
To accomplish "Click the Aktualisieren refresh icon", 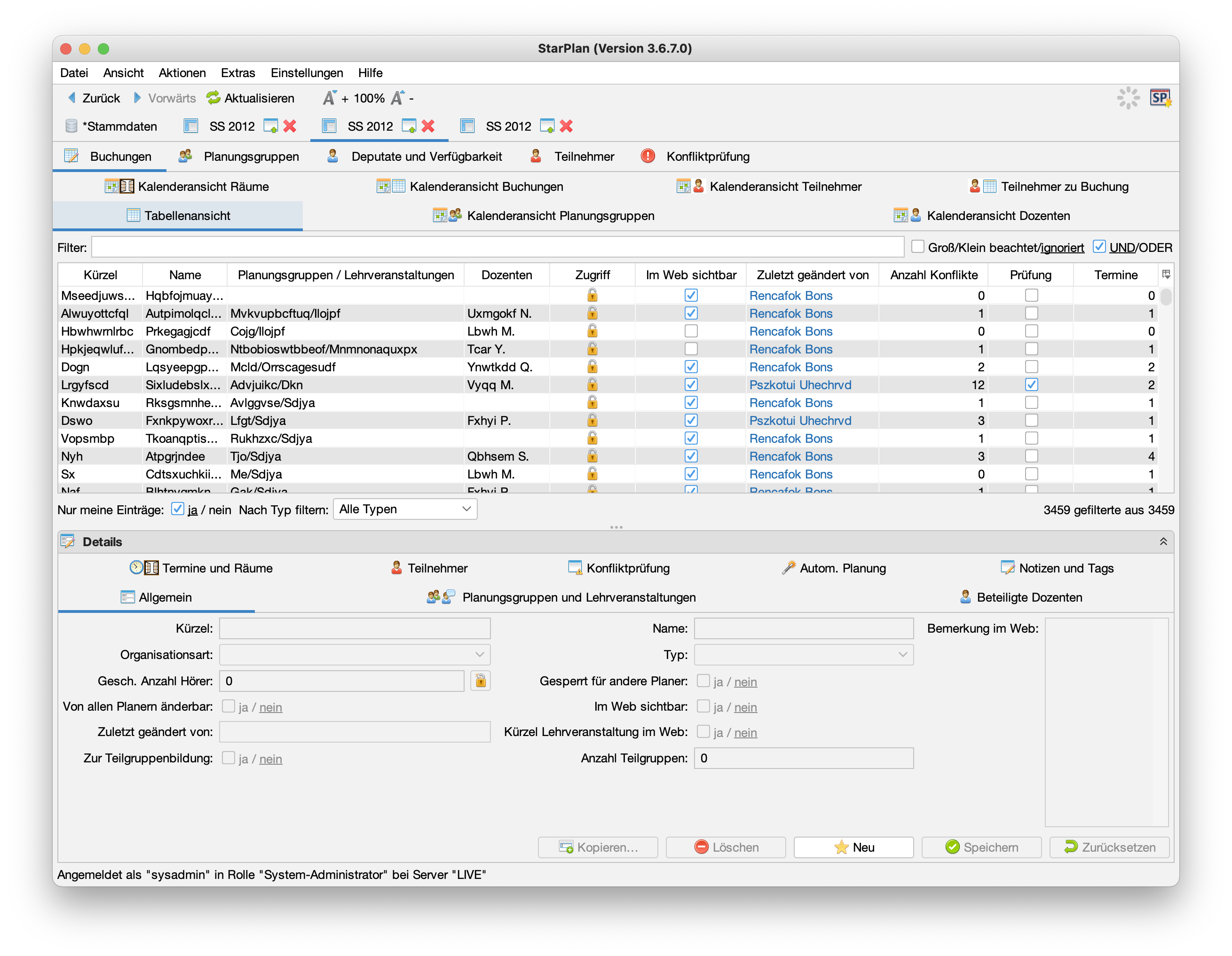I will pyautogui.click(x=213, y=98).
